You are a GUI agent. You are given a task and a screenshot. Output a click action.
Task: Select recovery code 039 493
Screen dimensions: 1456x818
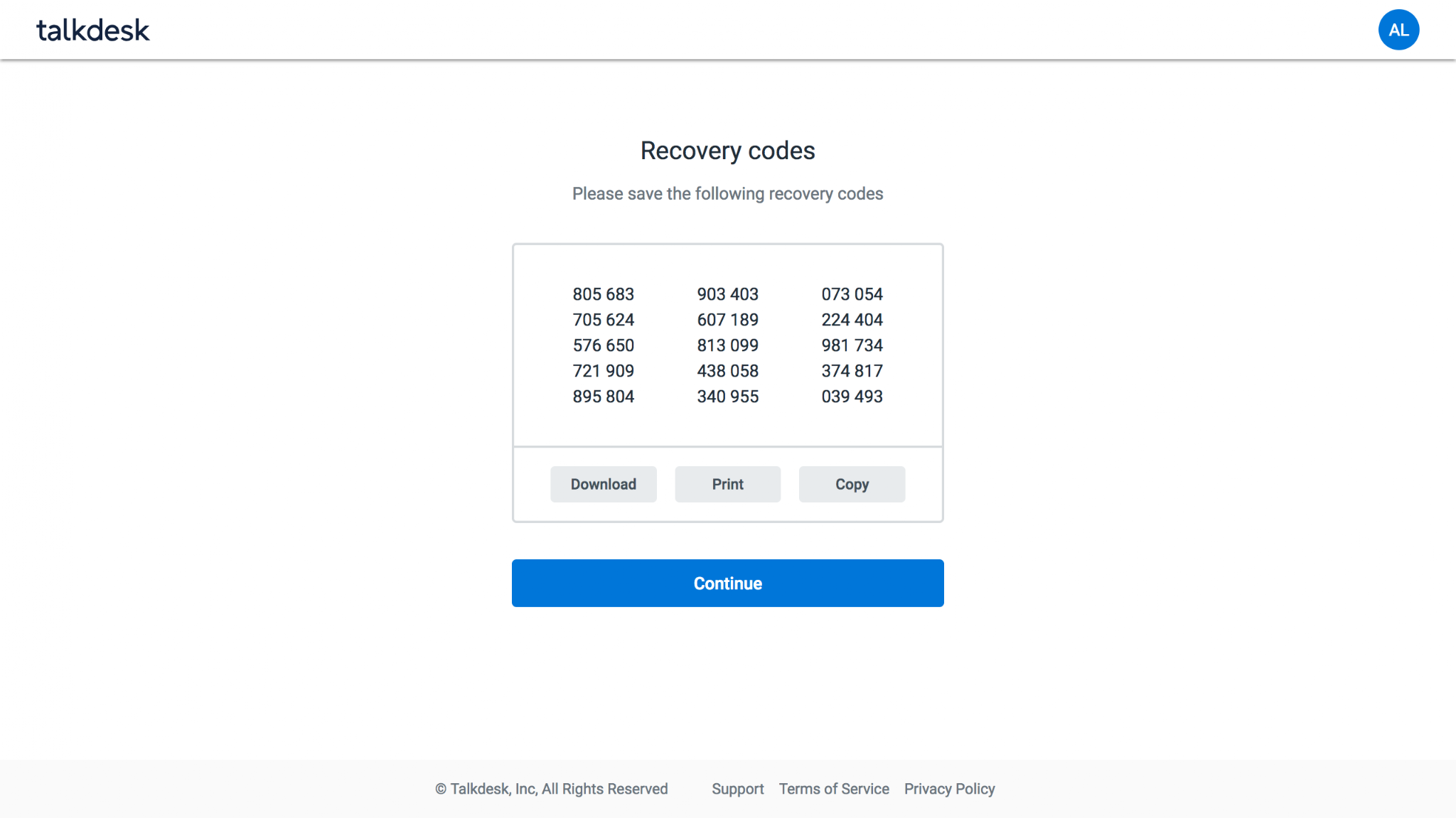(x=852, y=397)
